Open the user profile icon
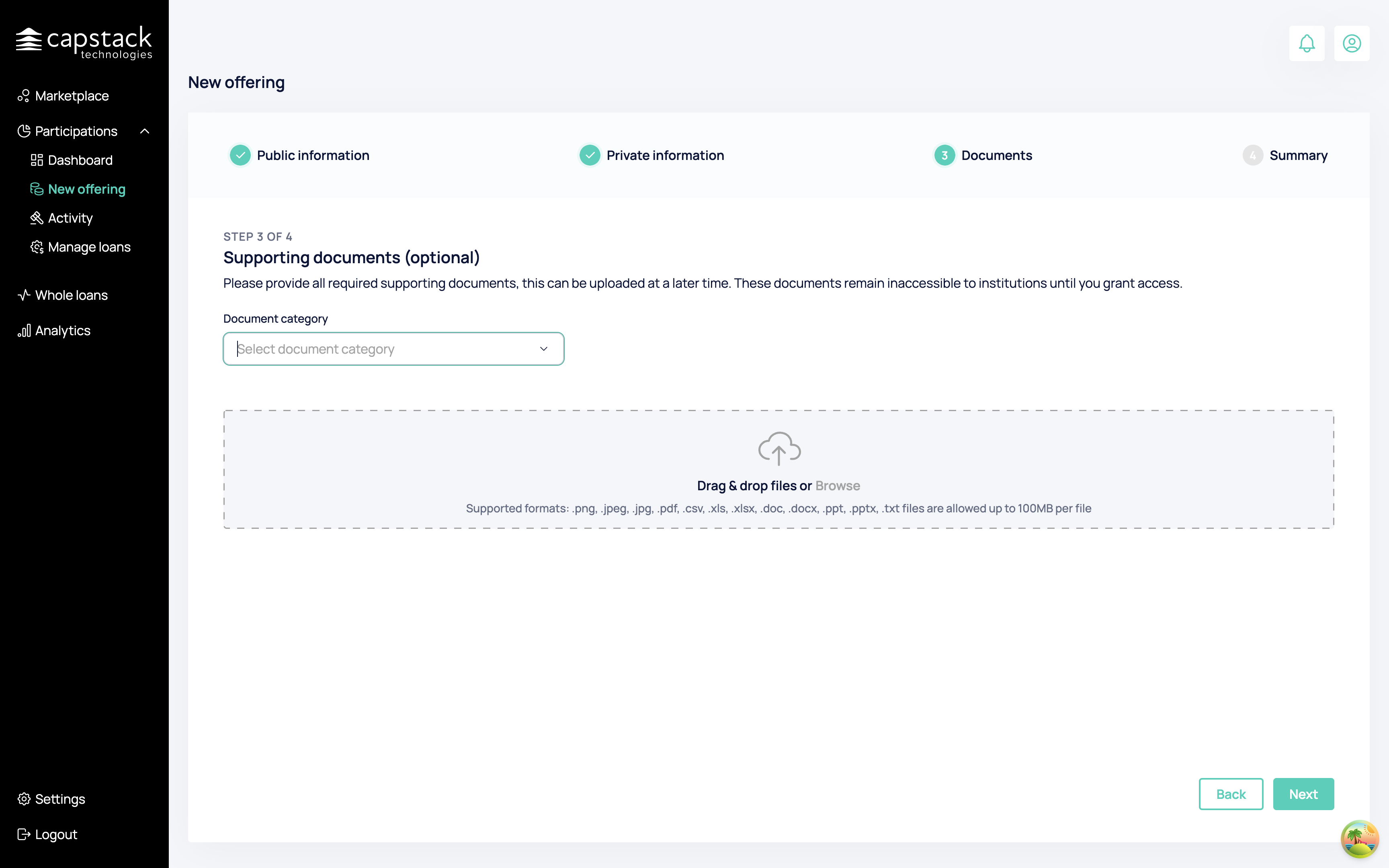Screen dimensions: 1389x868 coord(1351,43)
